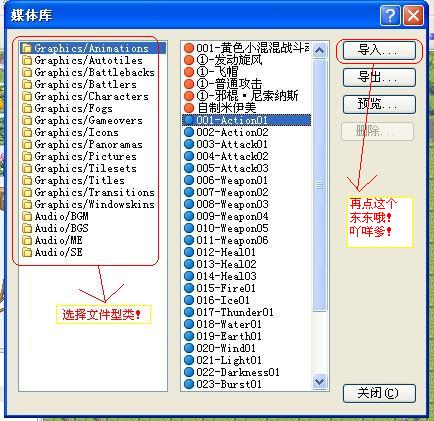Click the blue dot beside 006-Weapon01
The height and width of the screenshot is (421, 434).
click(189, 180)
